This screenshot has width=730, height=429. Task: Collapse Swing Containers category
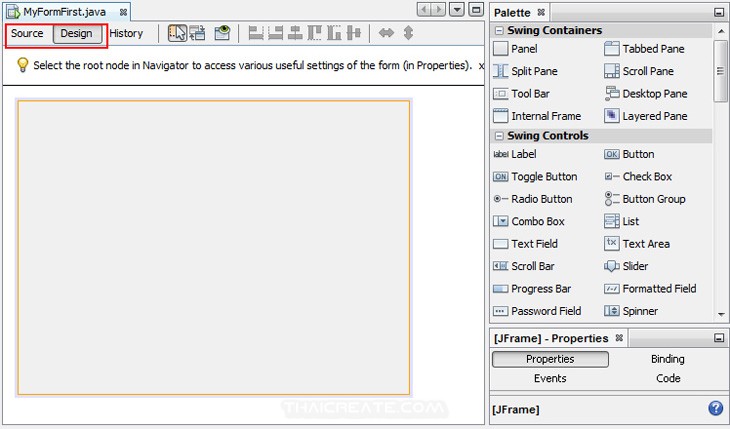click(499, 31)
